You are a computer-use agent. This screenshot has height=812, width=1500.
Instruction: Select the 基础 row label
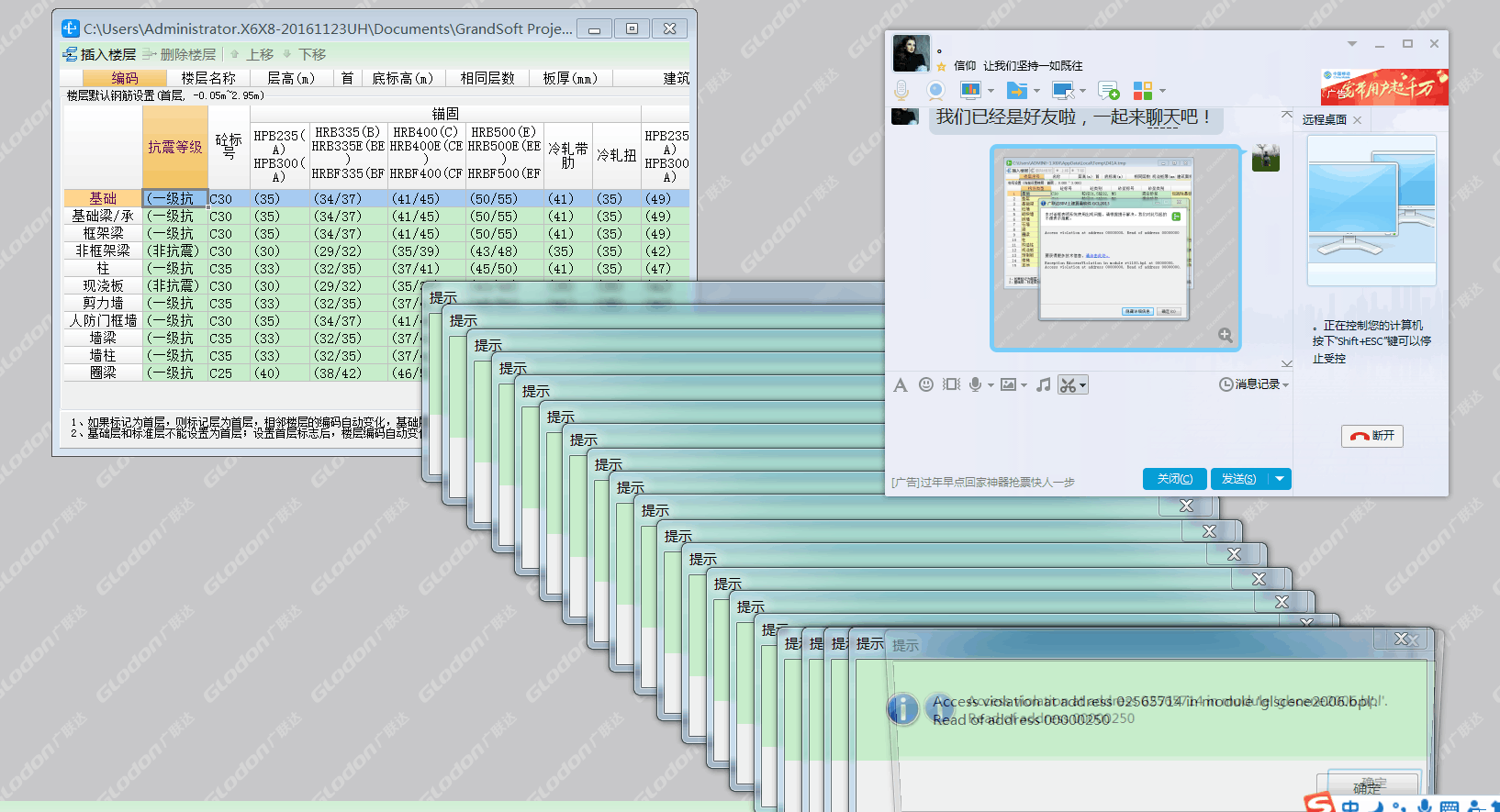tap(103, 199)
